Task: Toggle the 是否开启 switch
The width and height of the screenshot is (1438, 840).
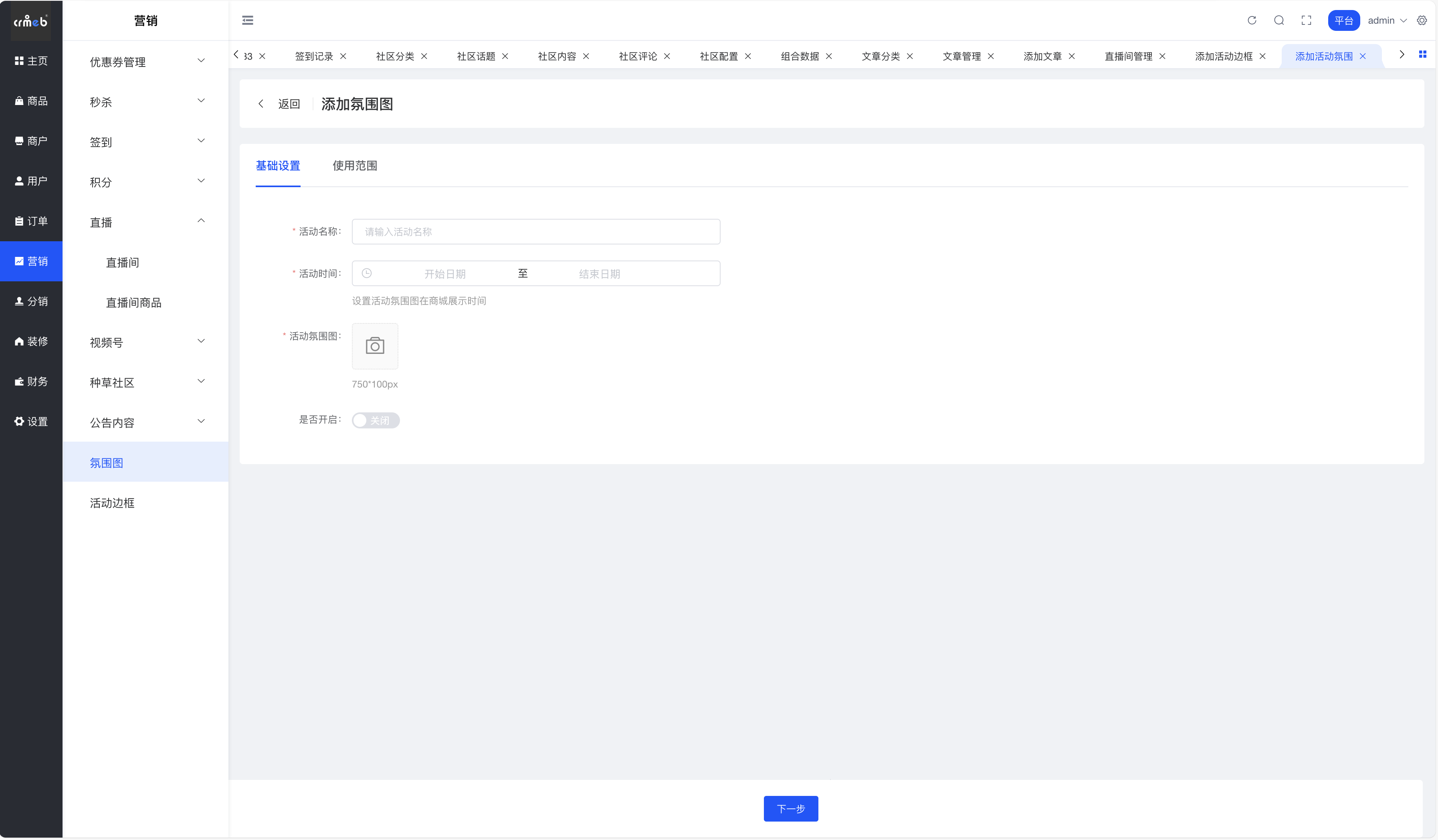Action: tap(376, 420)
